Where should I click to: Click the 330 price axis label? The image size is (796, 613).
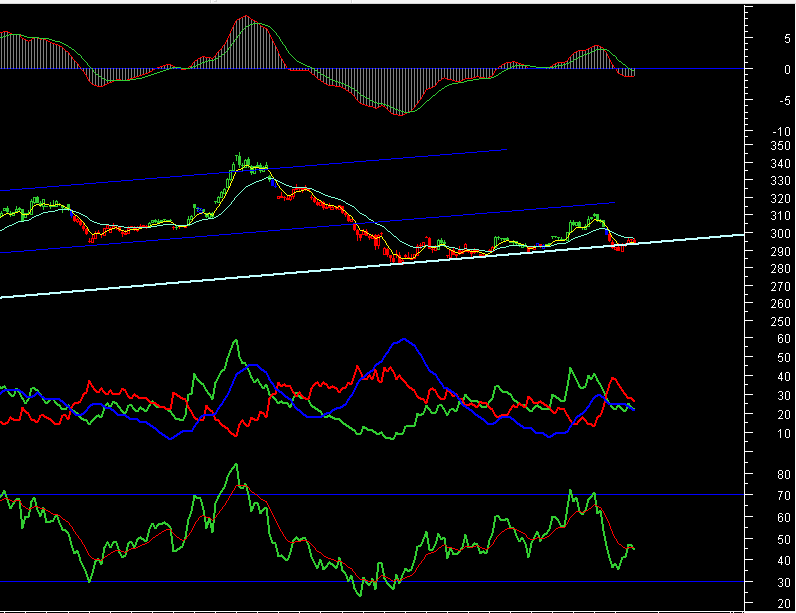pos(780,181)
